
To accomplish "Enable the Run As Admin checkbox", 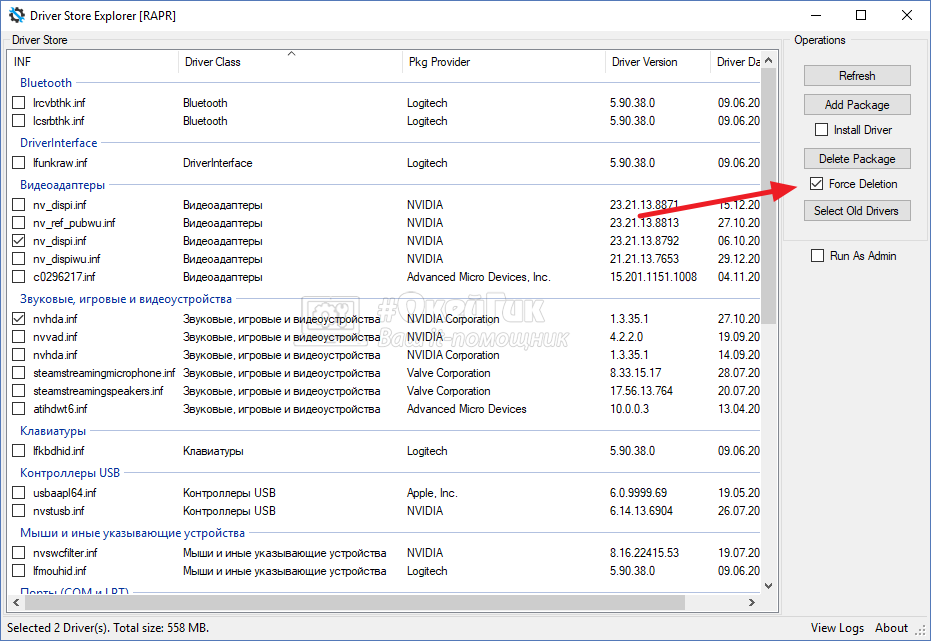I will [x=818, y=256].
